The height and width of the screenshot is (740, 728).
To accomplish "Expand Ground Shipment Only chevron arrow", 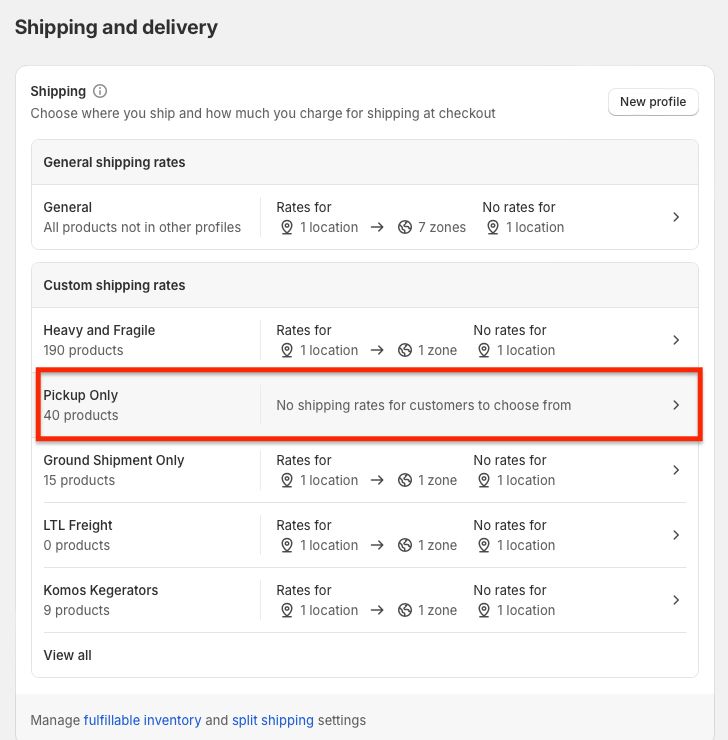I will (x=676, y=470).
